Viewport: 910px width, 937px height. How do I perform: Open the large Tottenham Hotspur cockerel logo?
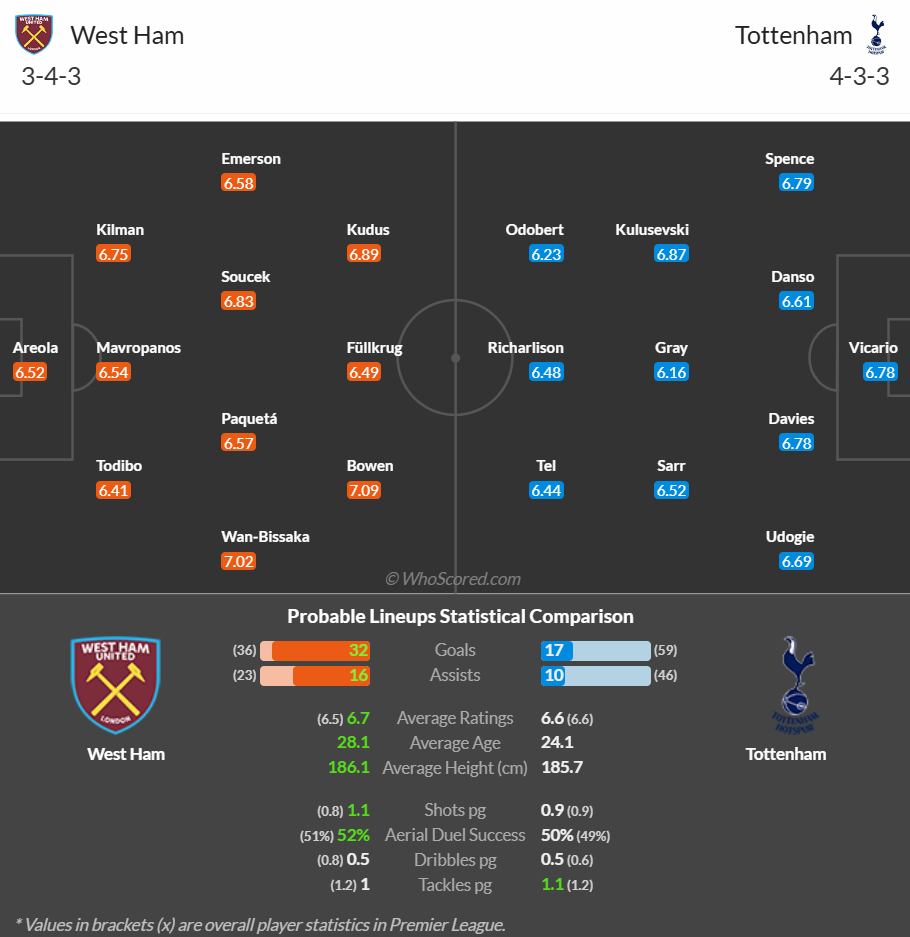pyautogui.click(x=796, y=685)
